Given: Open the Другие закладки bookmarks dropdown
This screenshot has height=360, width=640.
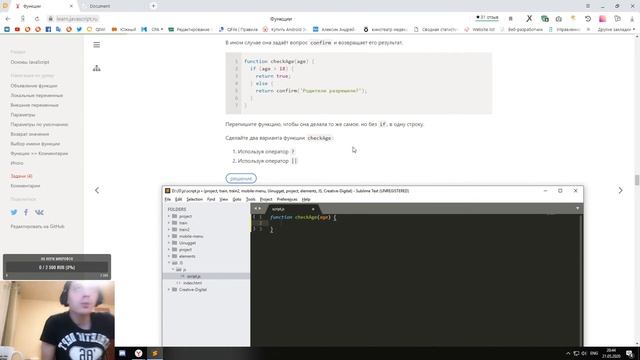Looking at the screenshot, I should tap(616, 29).
